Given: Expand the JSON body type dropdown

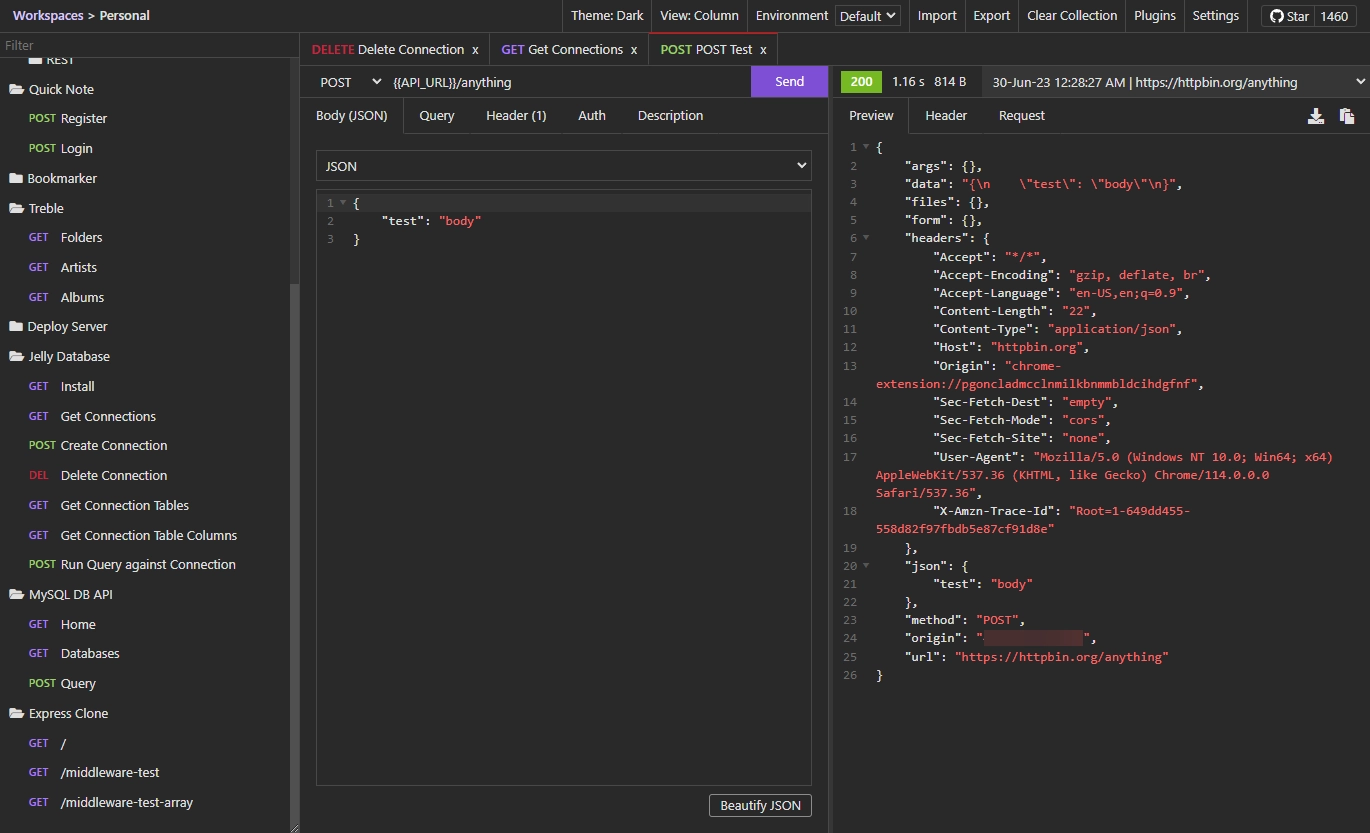Looking at the screenshot, I should pyautogui.click(x=563, y=166).
